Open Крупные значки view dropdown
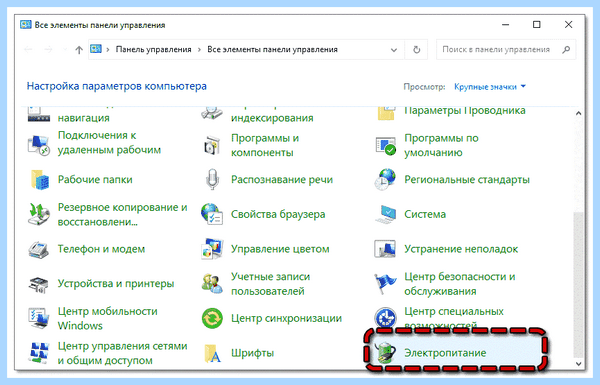600x385 pixels. (489, 87)
